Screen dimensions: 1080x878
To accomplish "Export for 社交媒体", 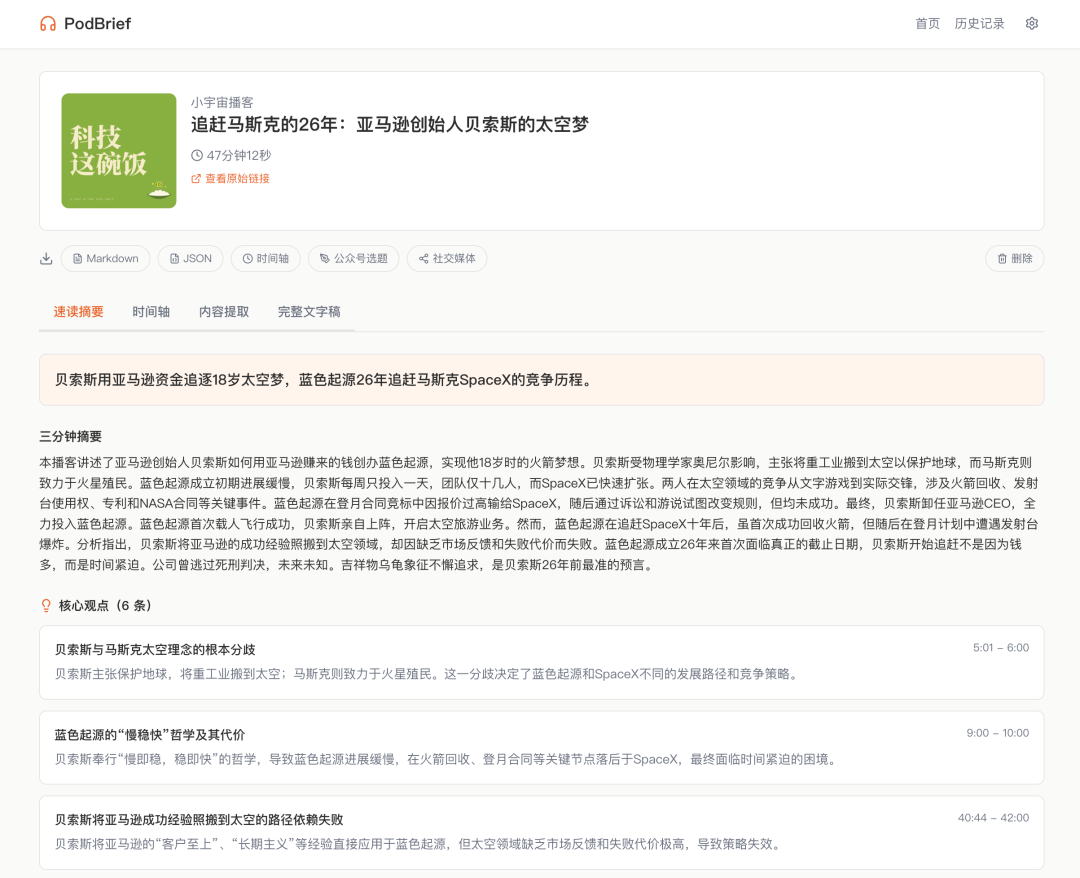I will click(447, 258).
